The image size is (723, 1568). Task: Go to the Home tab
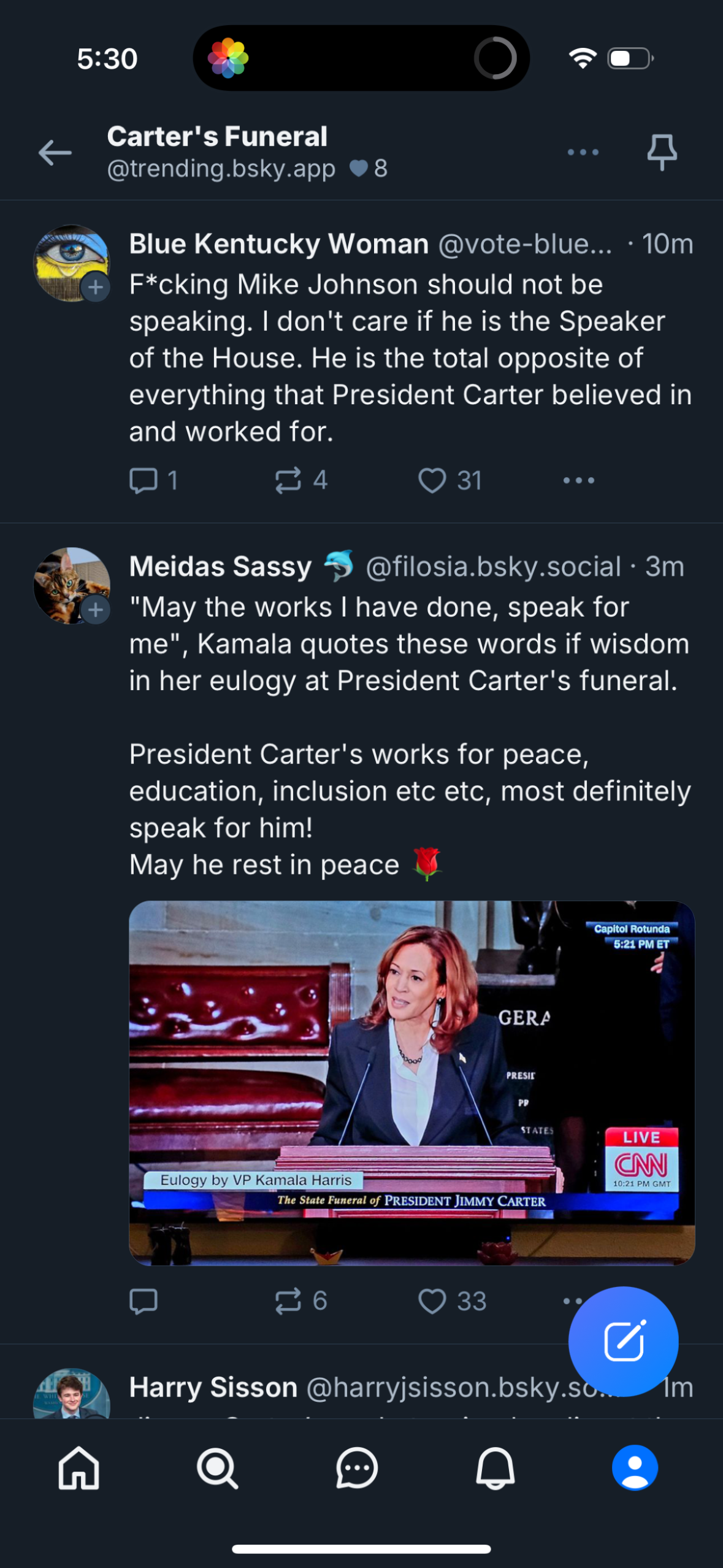78,1468
